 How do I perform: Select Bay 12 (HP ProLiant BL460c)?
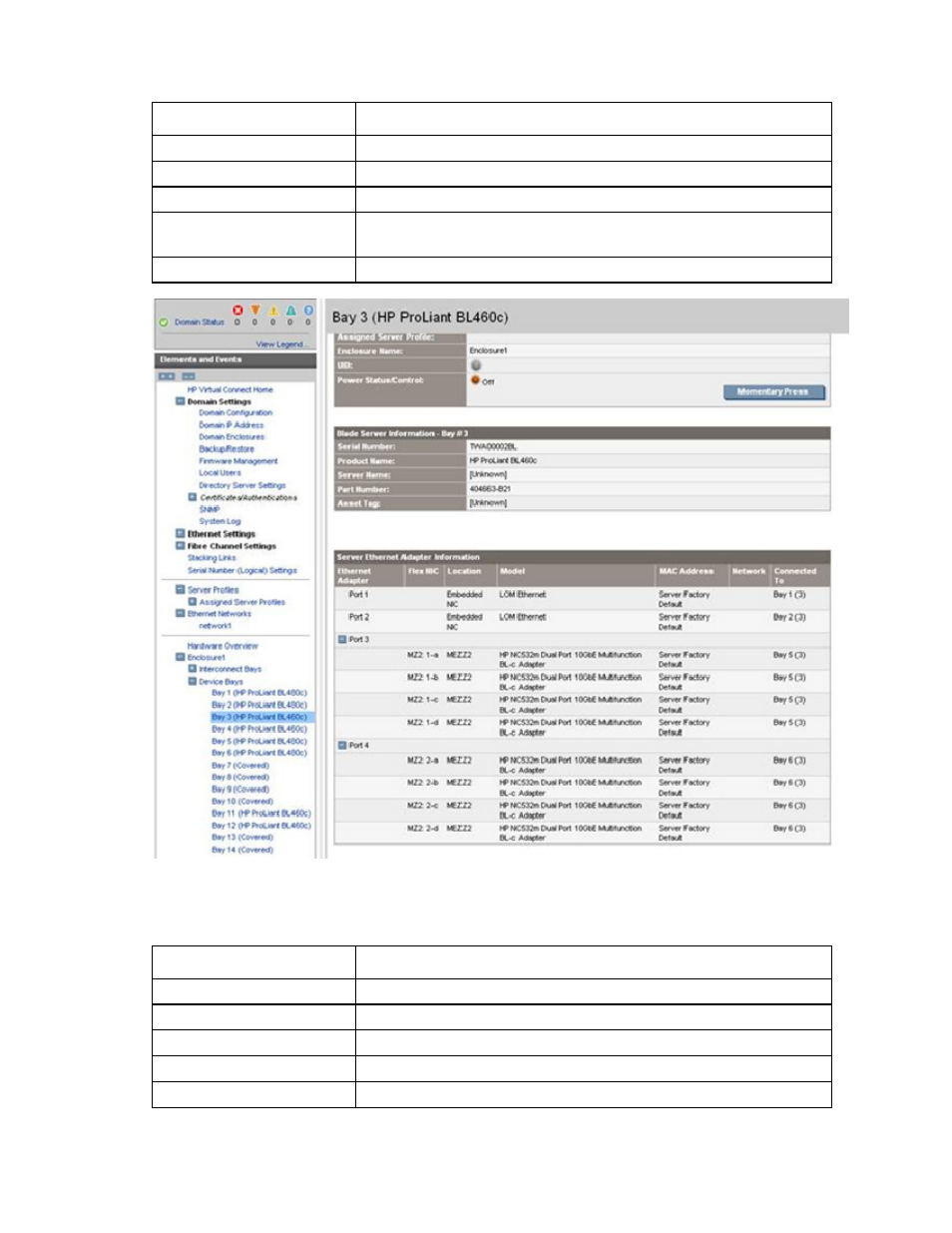coord(261,826)
